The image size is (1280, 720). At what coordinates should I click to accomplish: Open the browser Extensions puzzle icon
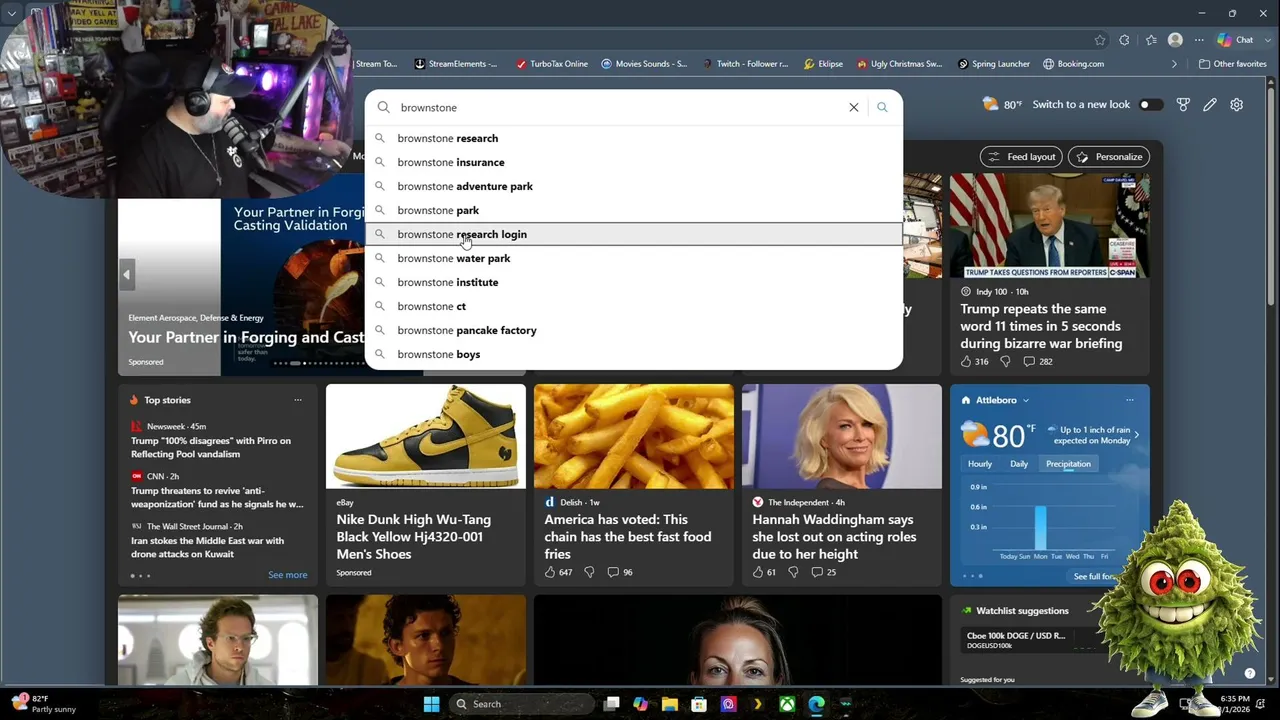click(x=1125, y=40)
